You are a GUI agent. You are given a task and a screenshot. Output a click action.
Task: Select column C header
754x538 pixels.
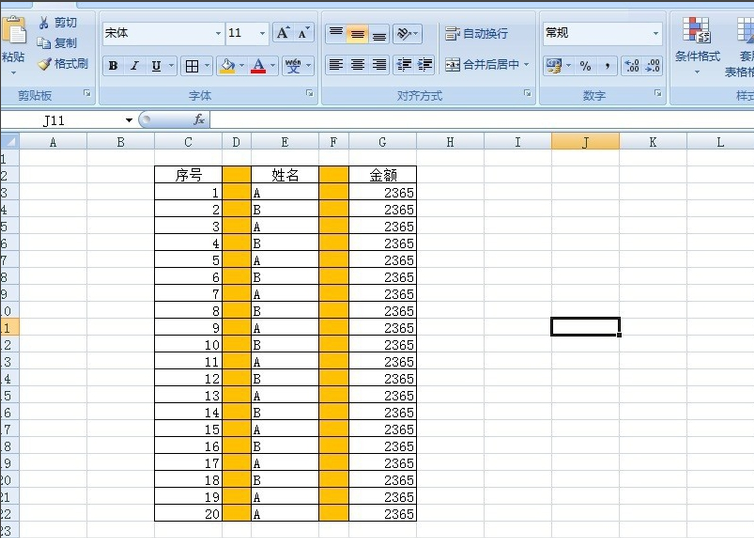click(188, 142)
